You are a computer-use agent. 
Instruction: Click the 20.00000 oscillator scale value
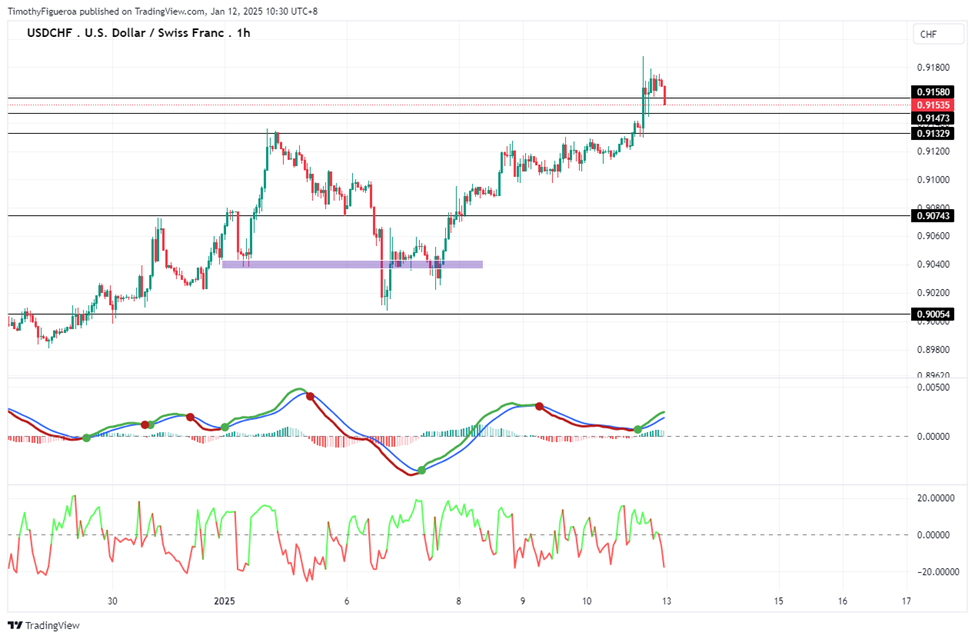click(936, 498)
